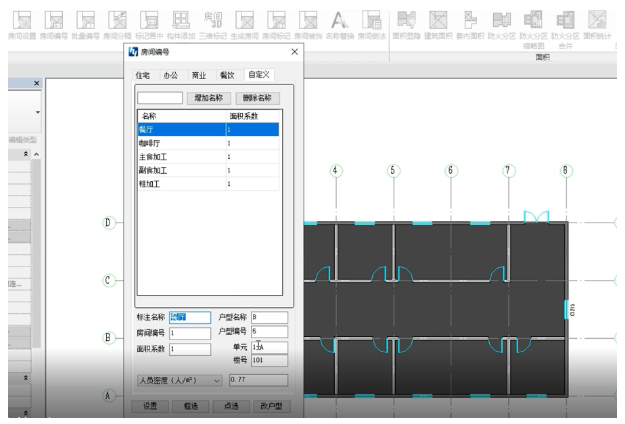This screenshot has height=424, width=625.
Task: Open the 面积统计 tool
Action: pyautogui.click(x=597, y=25)
